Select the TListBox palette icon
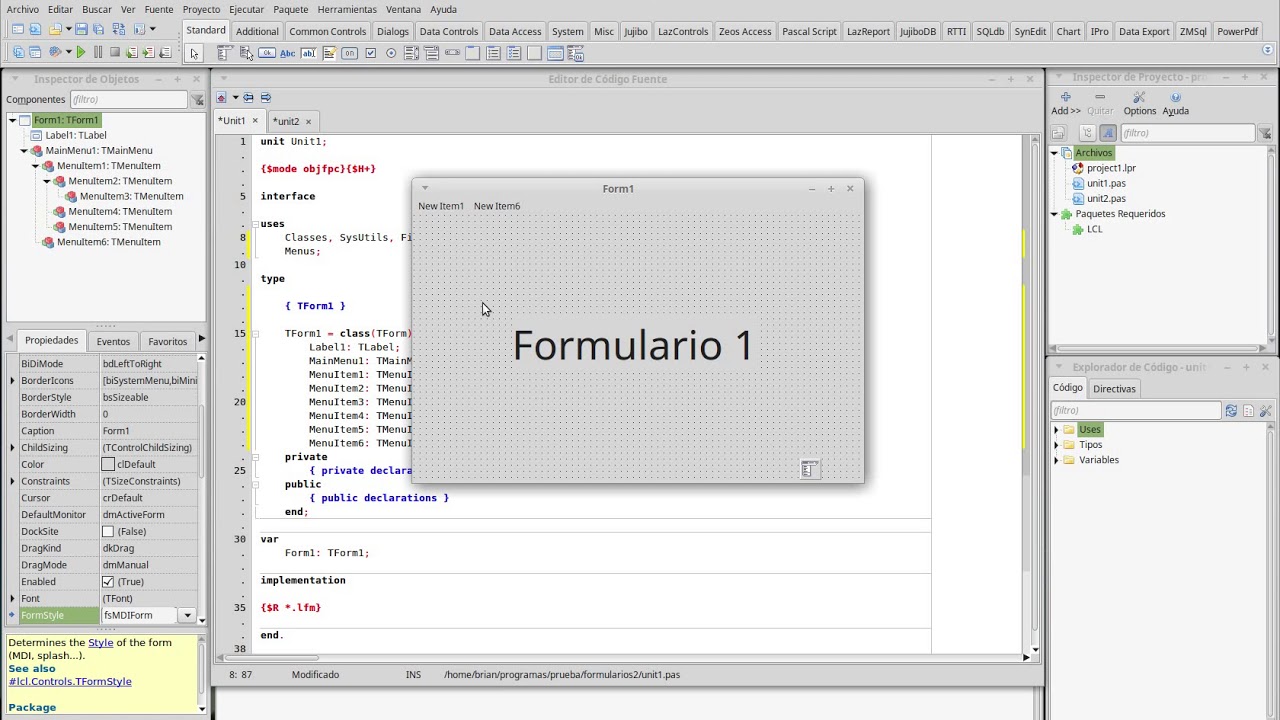1280x720 pixels. point(412,53)
